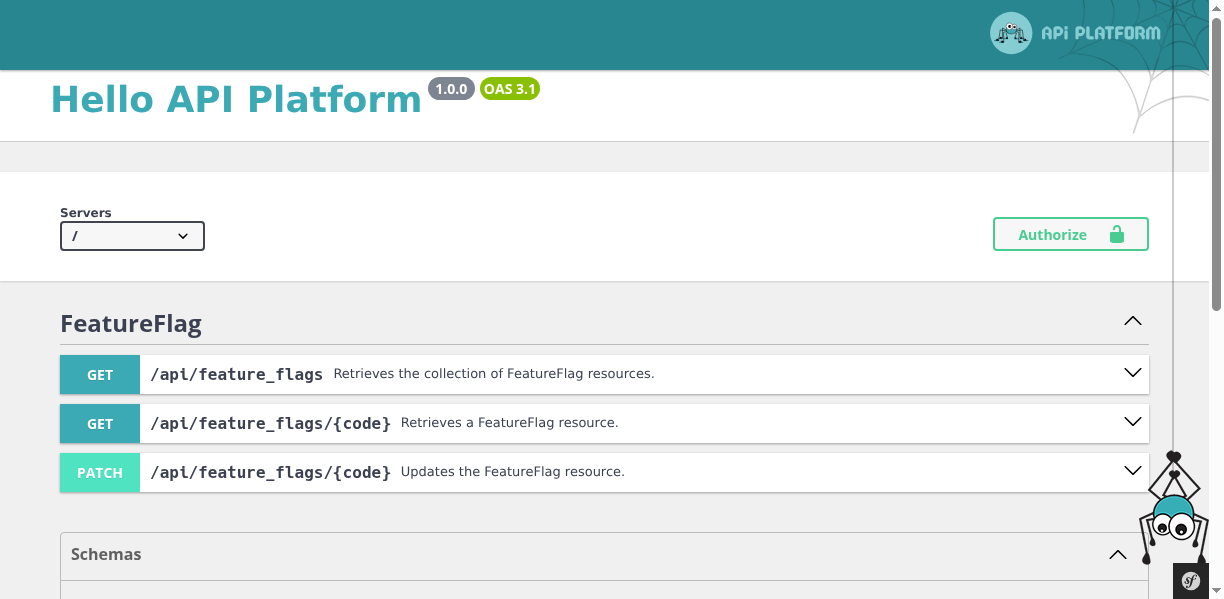Collapse the FeatureFlag section
This screenshot has height=599, width=1224.
tap(1132, 322)
